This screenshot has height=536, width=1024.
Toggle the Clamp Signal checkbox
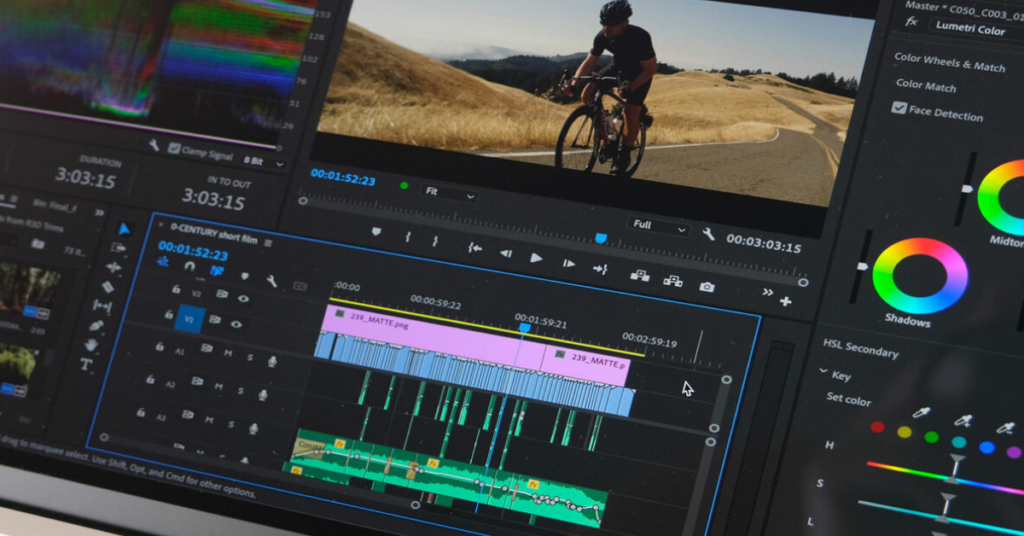click(174, 149)
